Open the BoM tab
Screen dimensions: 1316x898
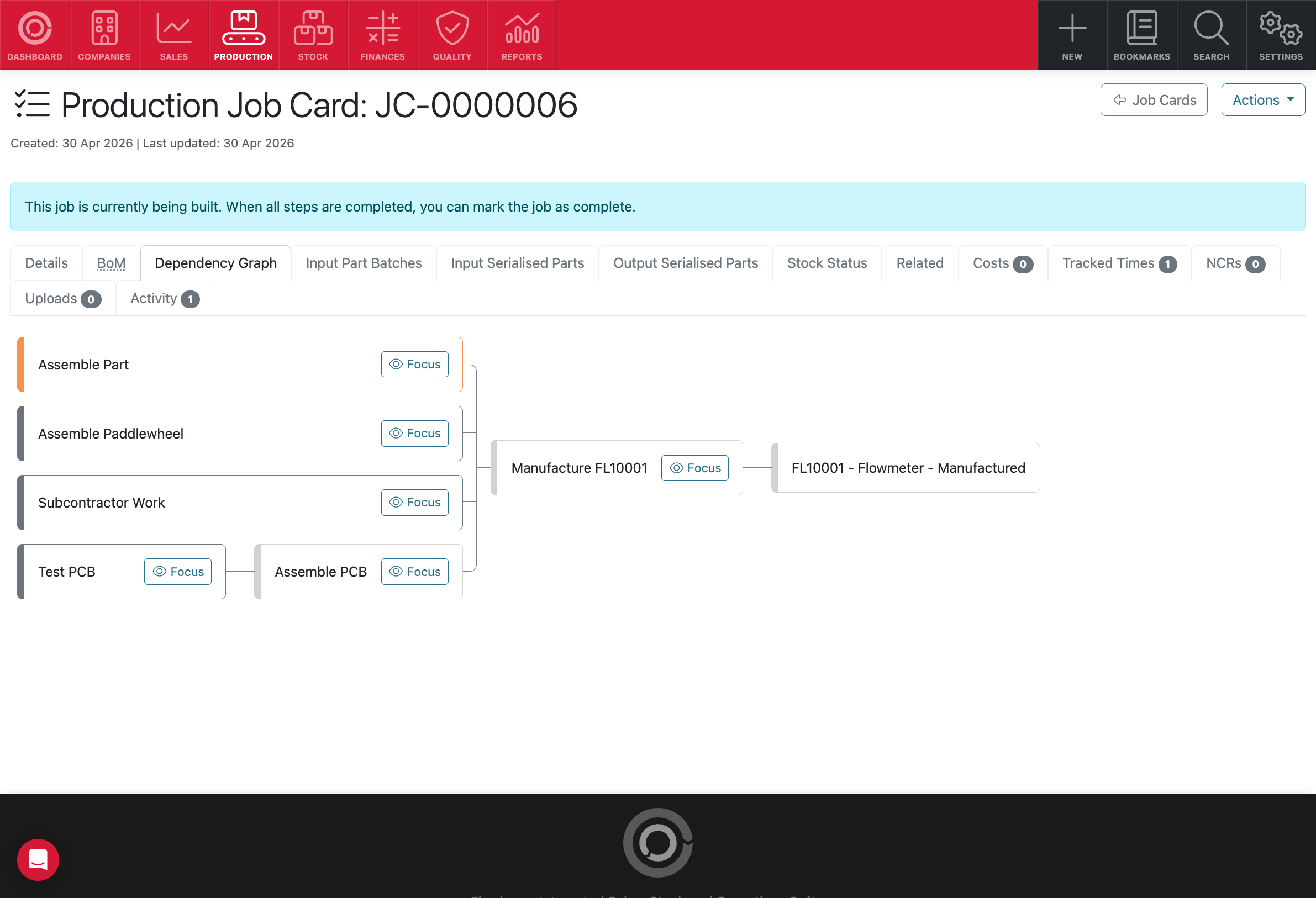111,263
